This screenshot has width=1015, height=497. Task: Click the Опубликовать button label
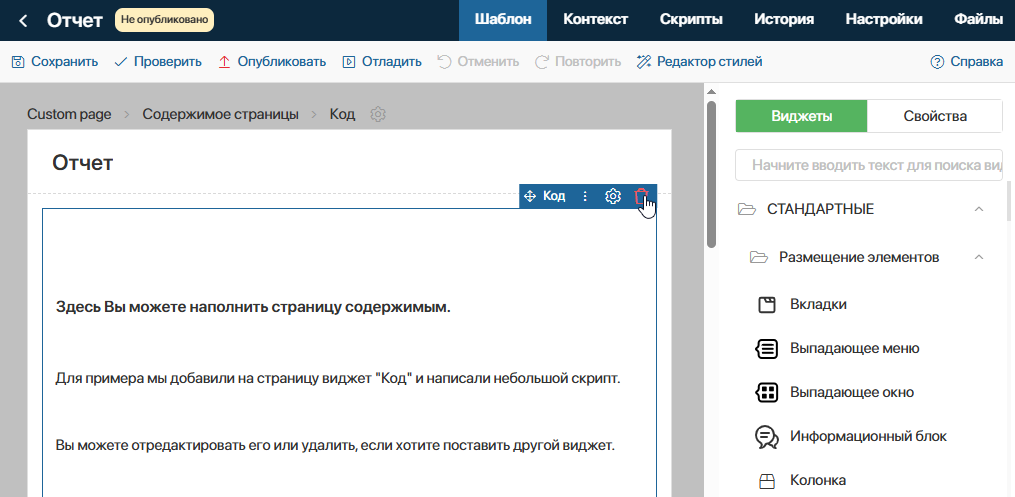(x=282, y=62)
